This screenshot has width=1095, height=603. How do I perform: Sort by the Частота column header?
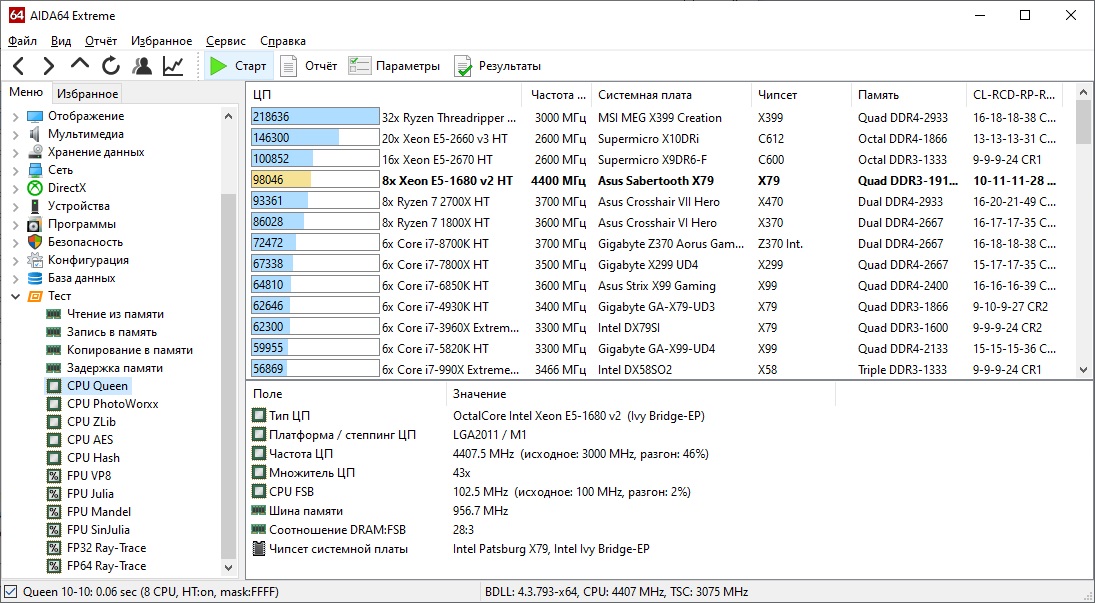point(557,95)
